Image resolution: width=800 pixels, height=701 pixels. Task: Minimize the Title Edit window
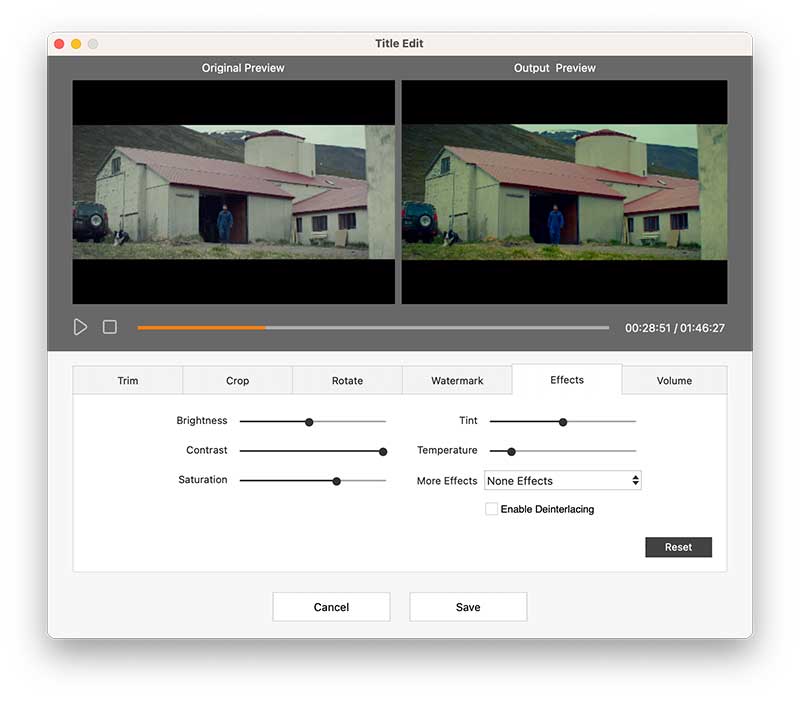(x=76, y=44)
